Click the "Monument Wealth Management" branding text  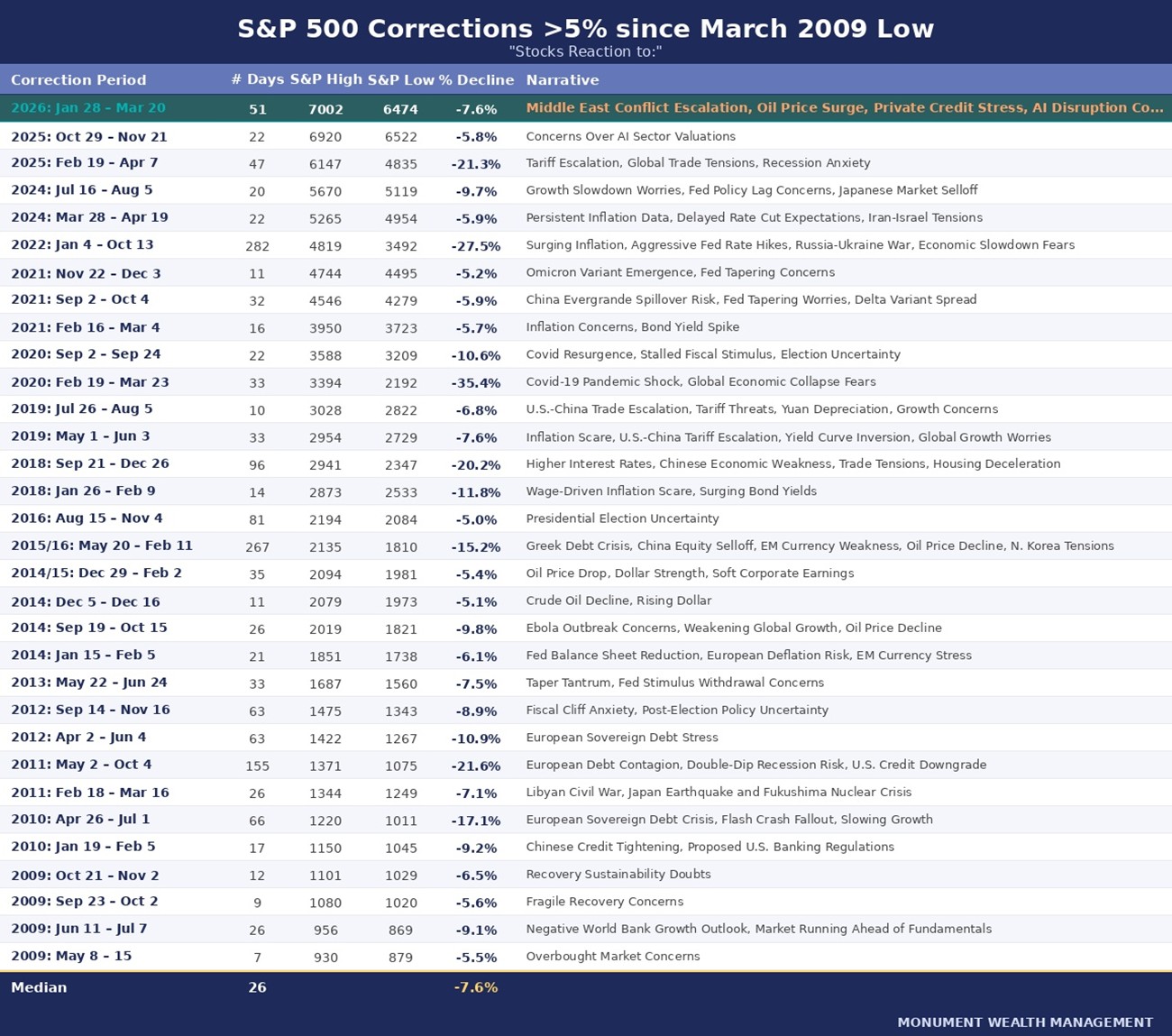[x=1025, y=1022]
